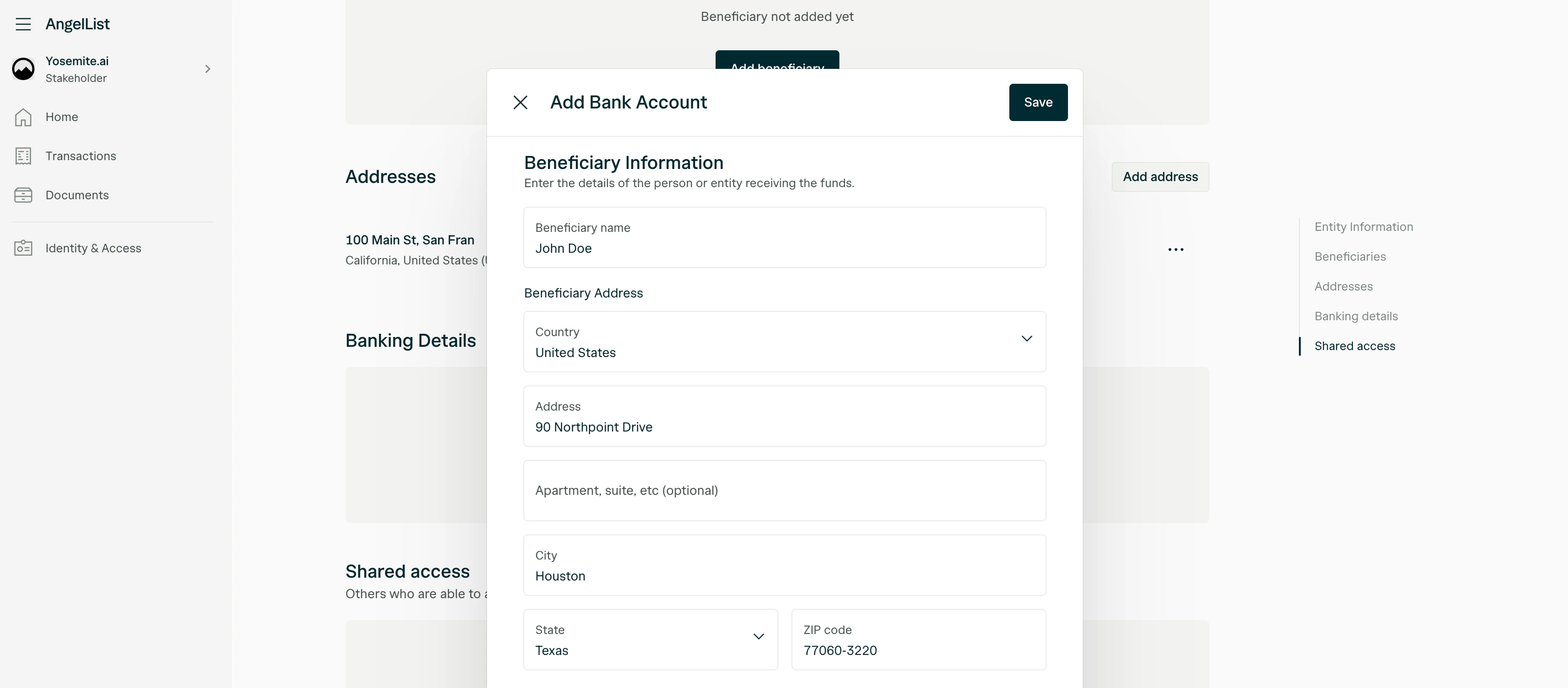Open the State dropdown

click(x=758, y=636)
